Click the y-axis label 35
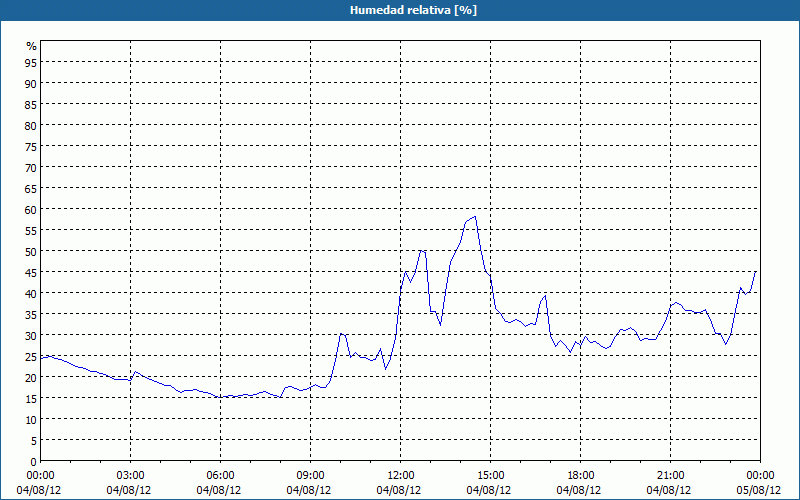The width and height of the screenshot is (800, 500). [31, 314]
